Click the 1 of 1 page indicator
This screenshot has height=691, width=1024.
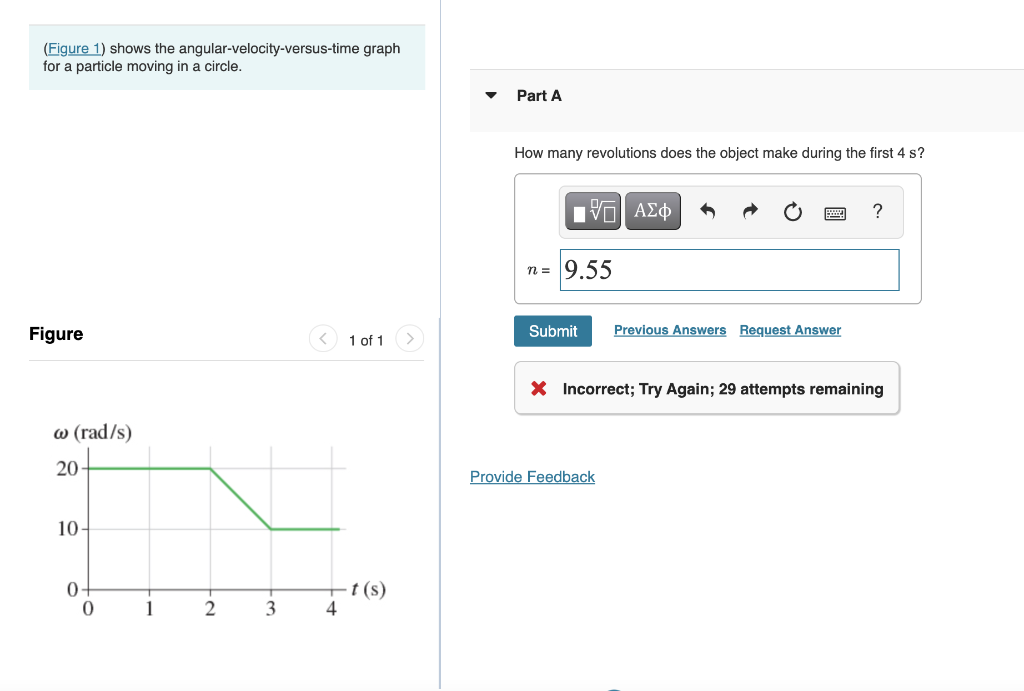(365, 340)
